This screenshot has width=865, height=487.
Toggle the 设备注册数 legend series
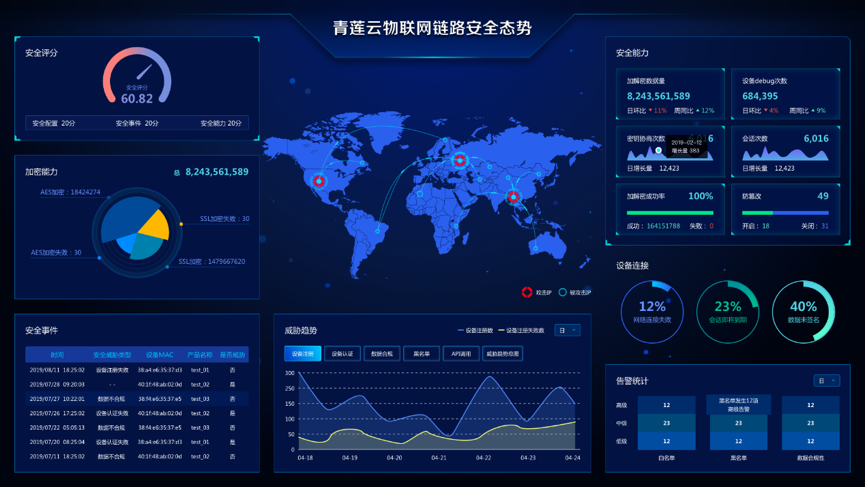point(475,330)
